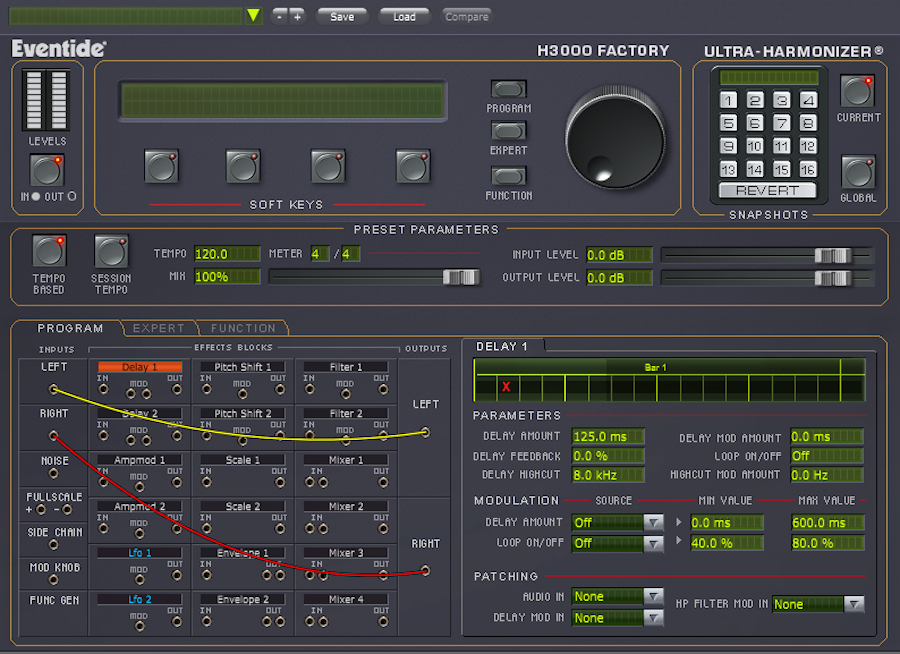
Task: Click the Tempo 120.0 value field
Action: point(227,254)
